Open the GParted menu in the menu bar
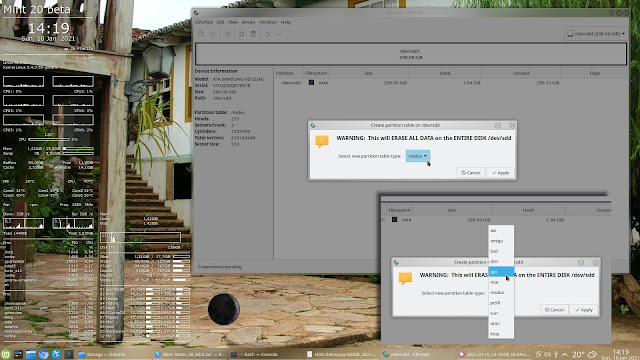This screenshot has width=640, height=360. tap(204, 22)
